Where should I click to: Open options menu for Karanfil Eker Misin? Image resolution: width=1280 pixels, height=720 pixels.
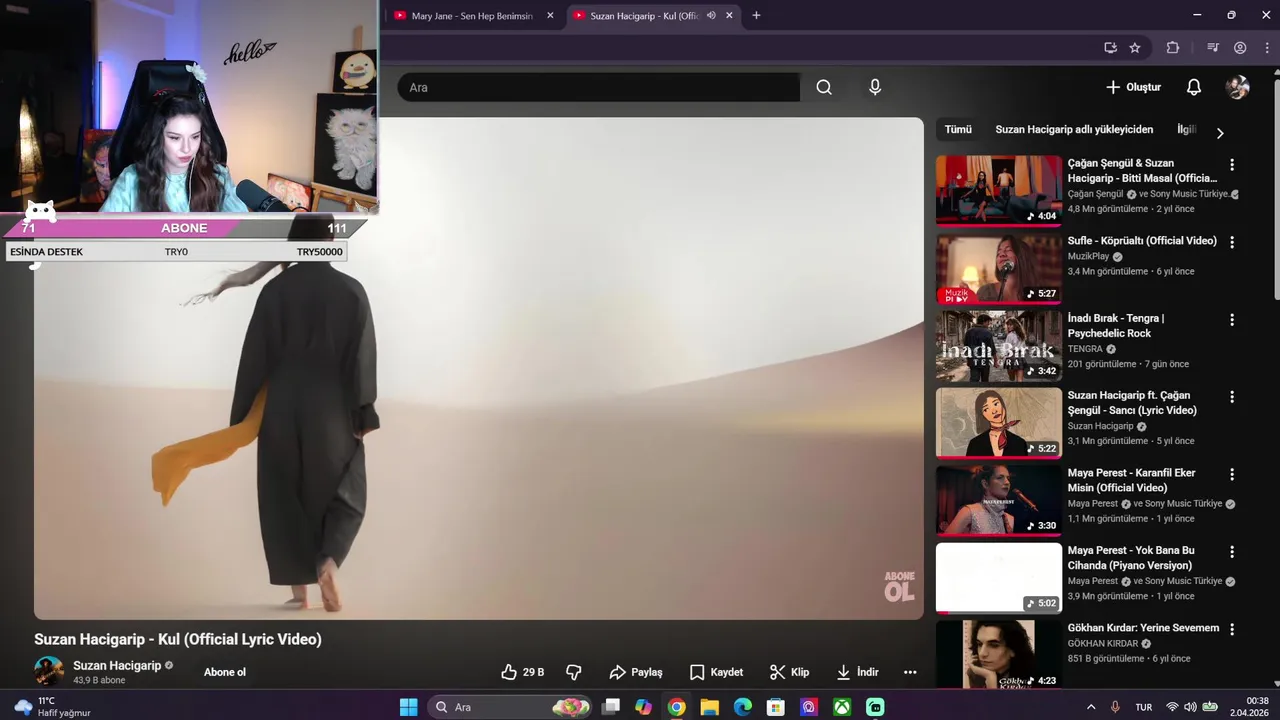point(1232,474)
